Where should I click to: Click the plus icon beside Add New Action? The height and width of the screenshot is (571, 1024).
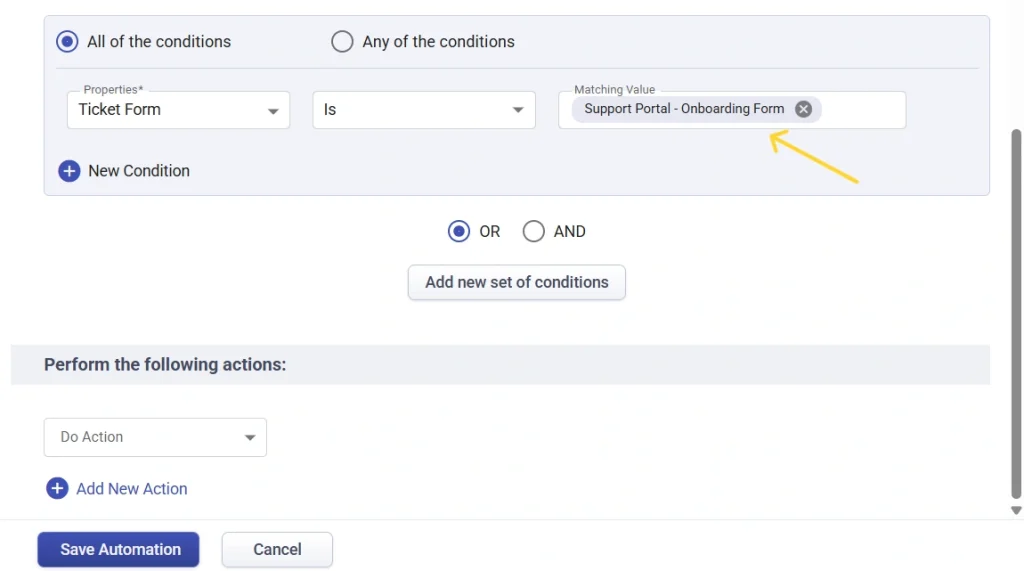57,489
